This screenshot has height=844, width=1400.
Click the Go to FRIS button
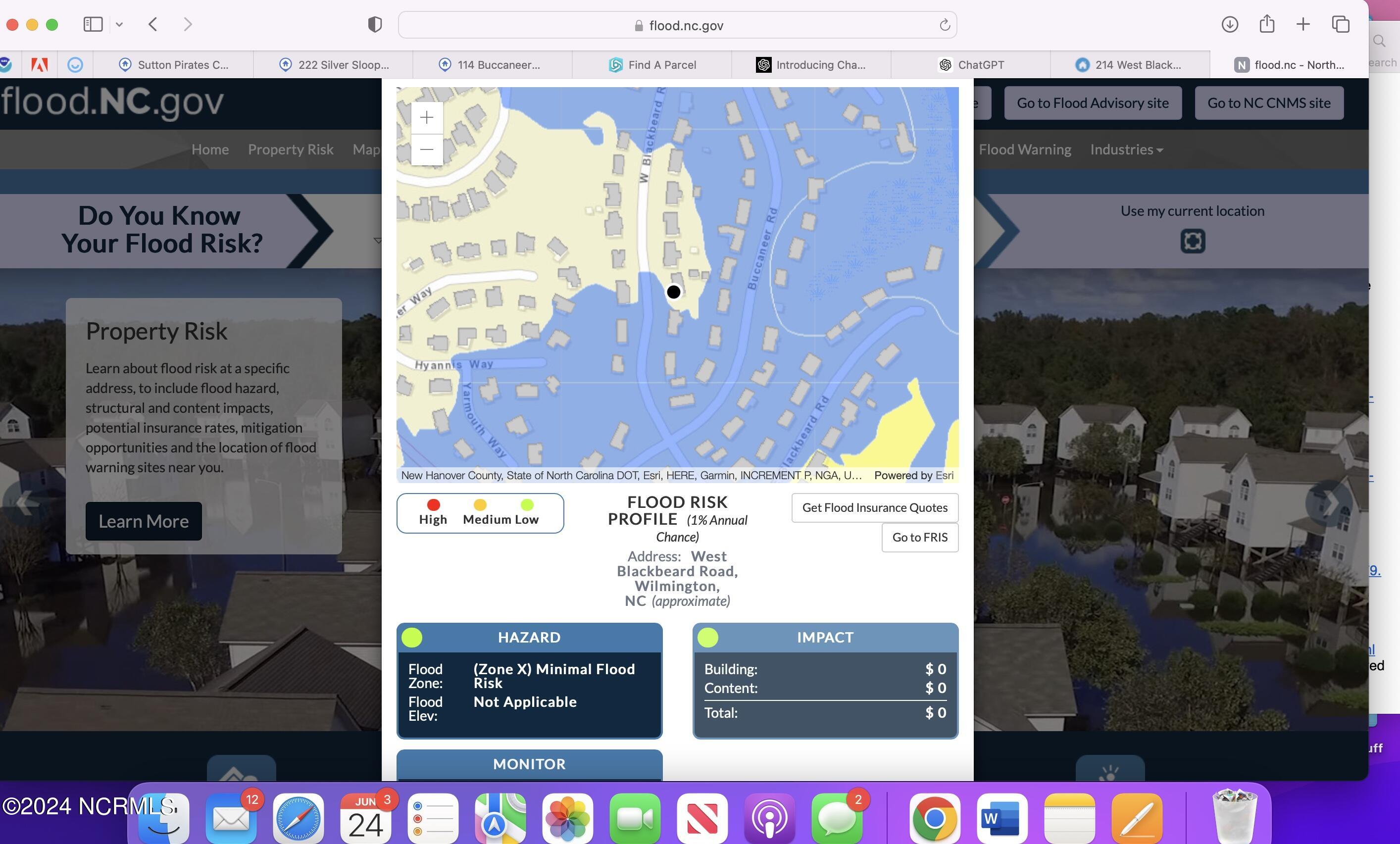(x=919, y=537)
